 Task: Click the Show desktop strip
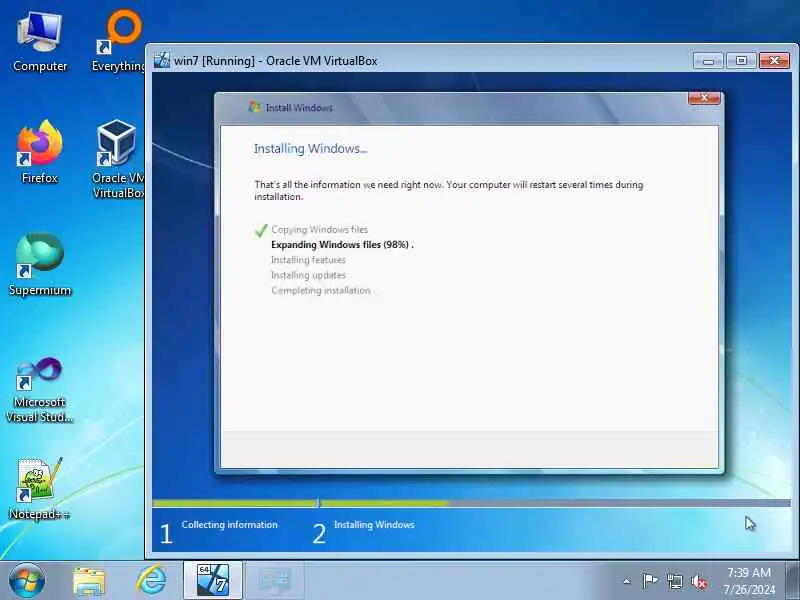coord(792,580)
